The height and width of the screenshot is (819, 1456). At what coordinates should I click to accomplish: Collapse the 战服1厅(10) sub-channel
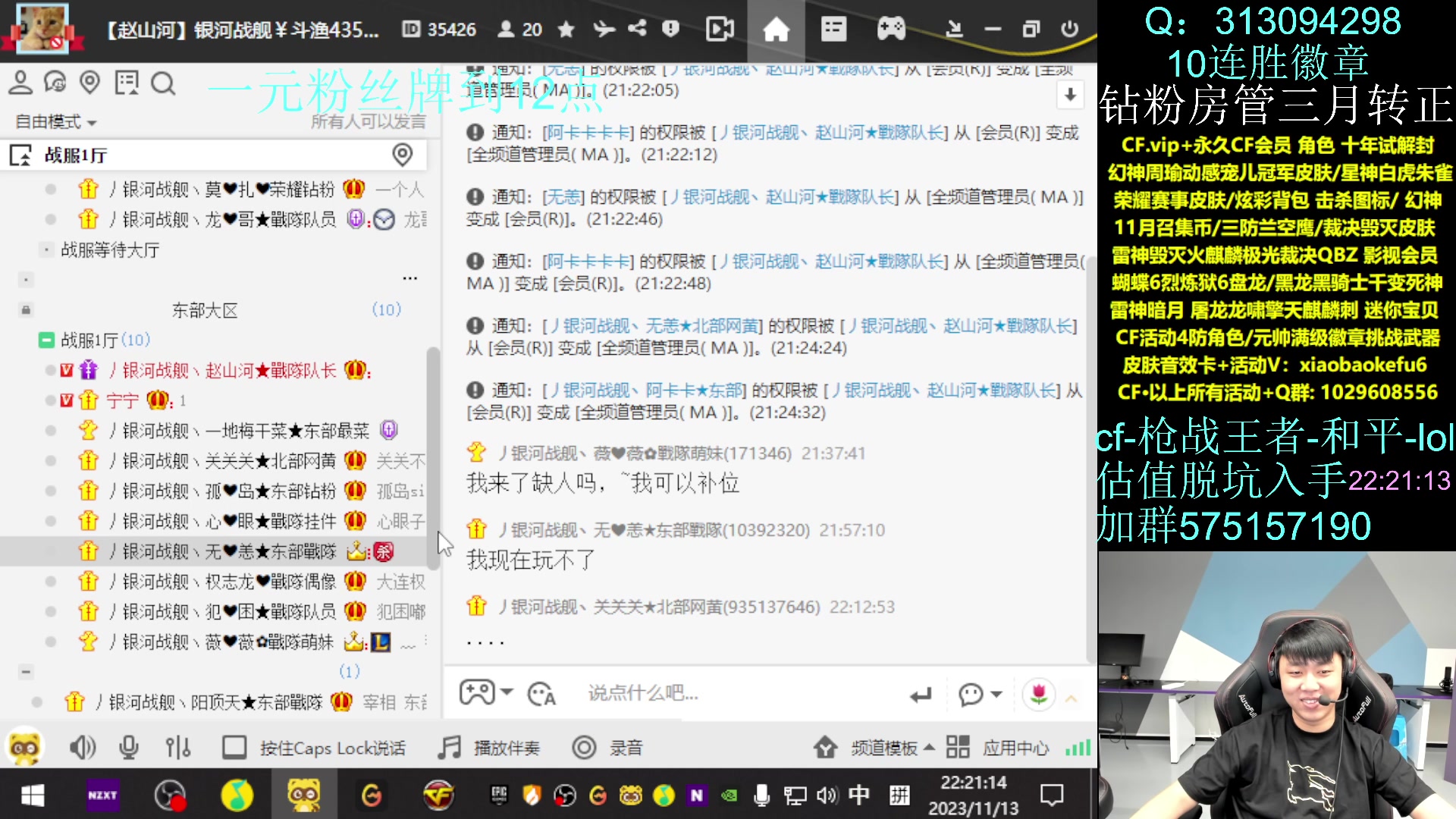tap(46, 340)
